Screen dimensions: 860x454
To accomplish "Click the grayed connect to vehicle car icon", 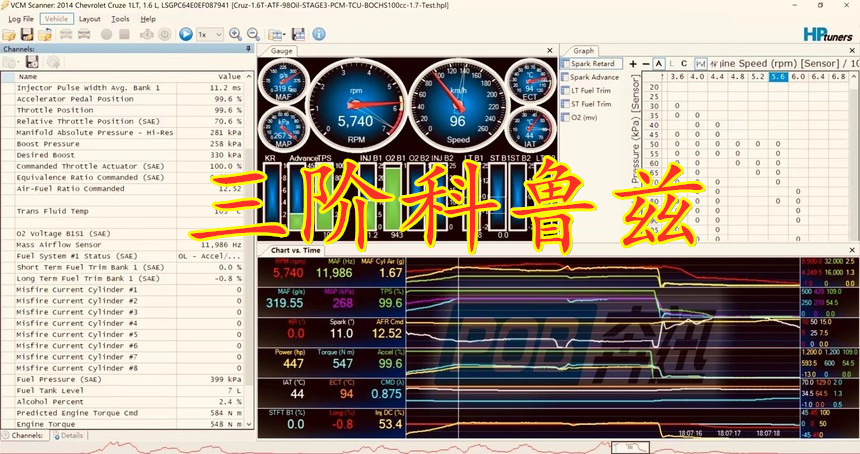I will (x=66, y=35).
